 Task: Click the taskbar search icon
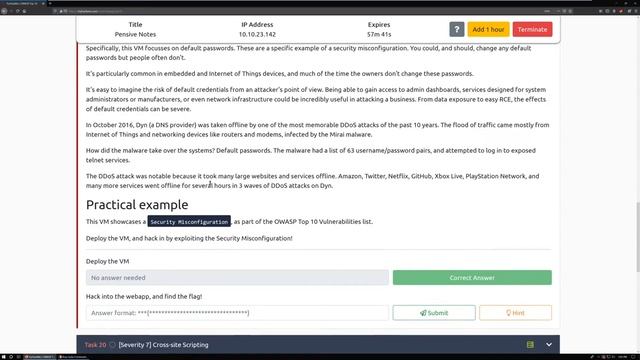tap(11, 357)
